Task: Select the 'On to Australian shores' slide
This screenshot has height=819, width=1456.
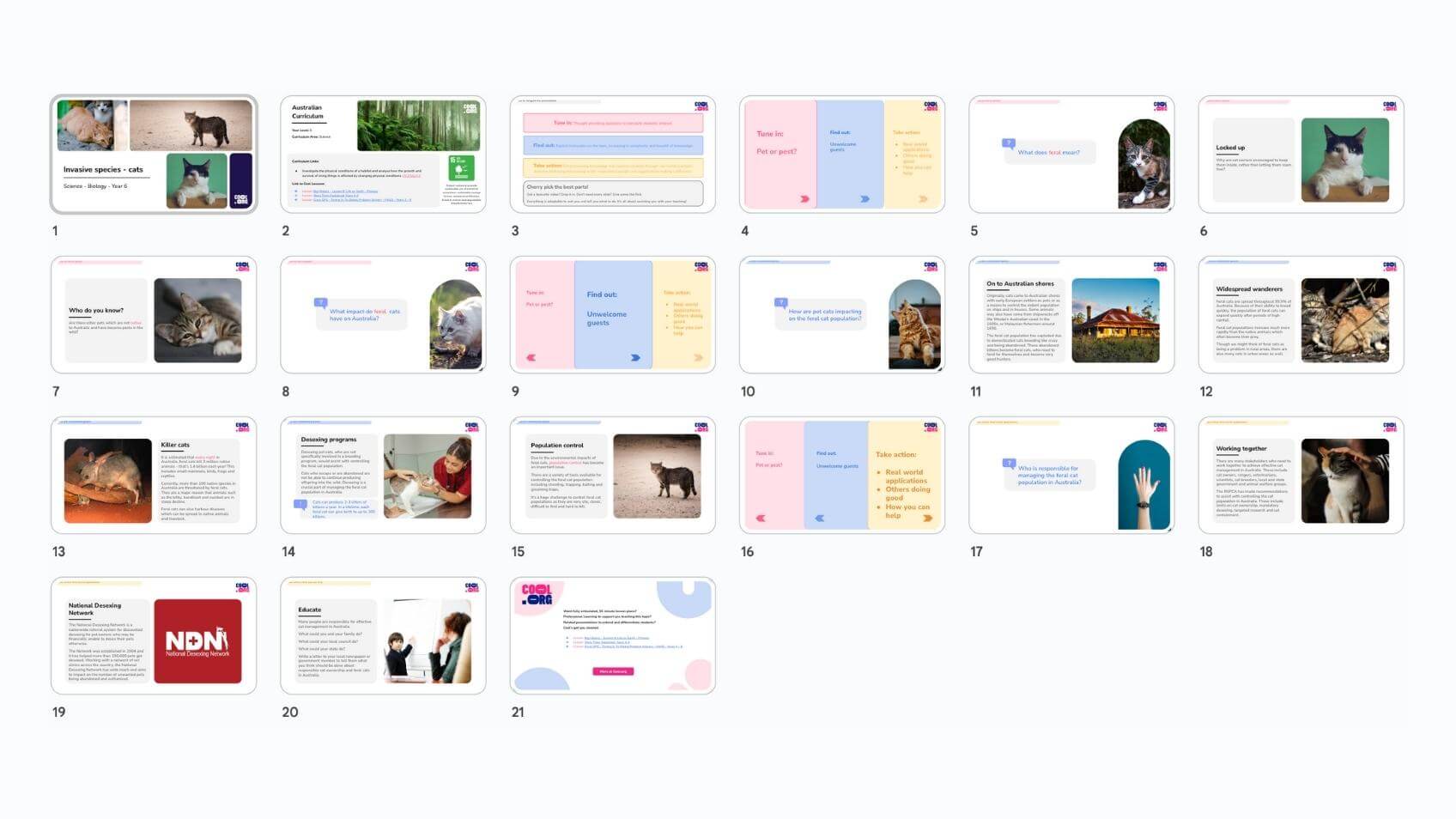Action: (x=1071, y=315)
